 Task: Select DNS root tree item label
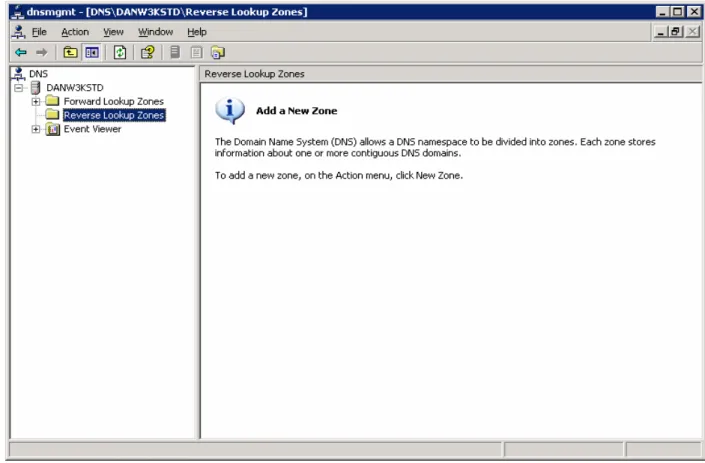point(38,74)
